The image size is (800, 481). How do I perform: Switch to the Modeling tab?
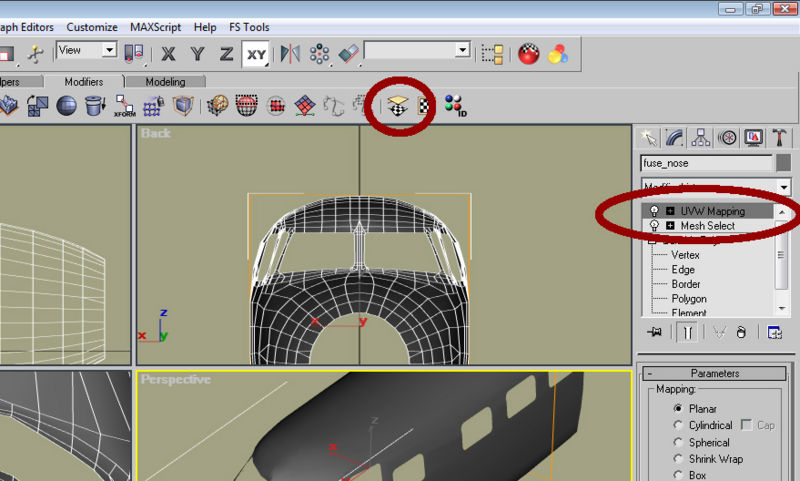(165, 82)
